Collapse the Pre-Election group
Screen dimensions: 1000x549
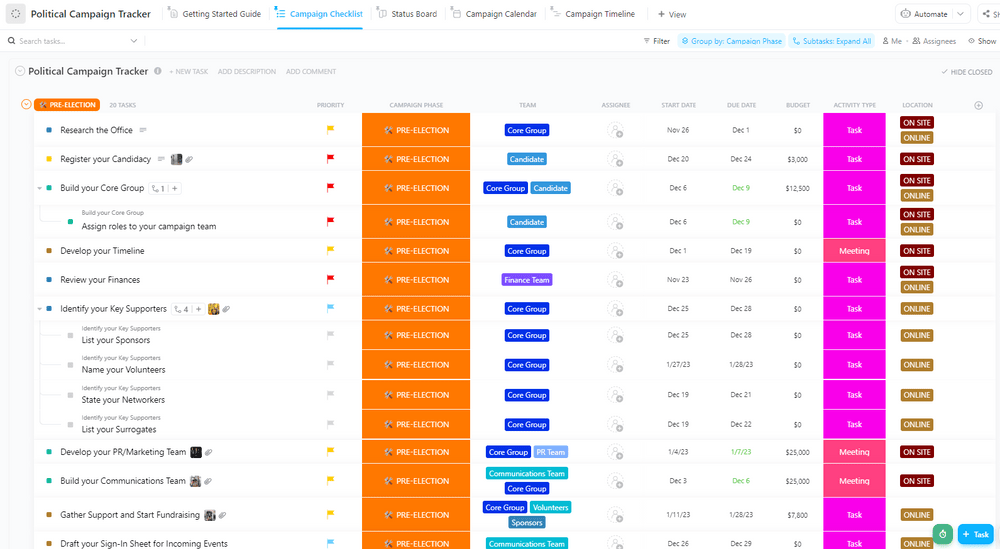tap(26, 104)
